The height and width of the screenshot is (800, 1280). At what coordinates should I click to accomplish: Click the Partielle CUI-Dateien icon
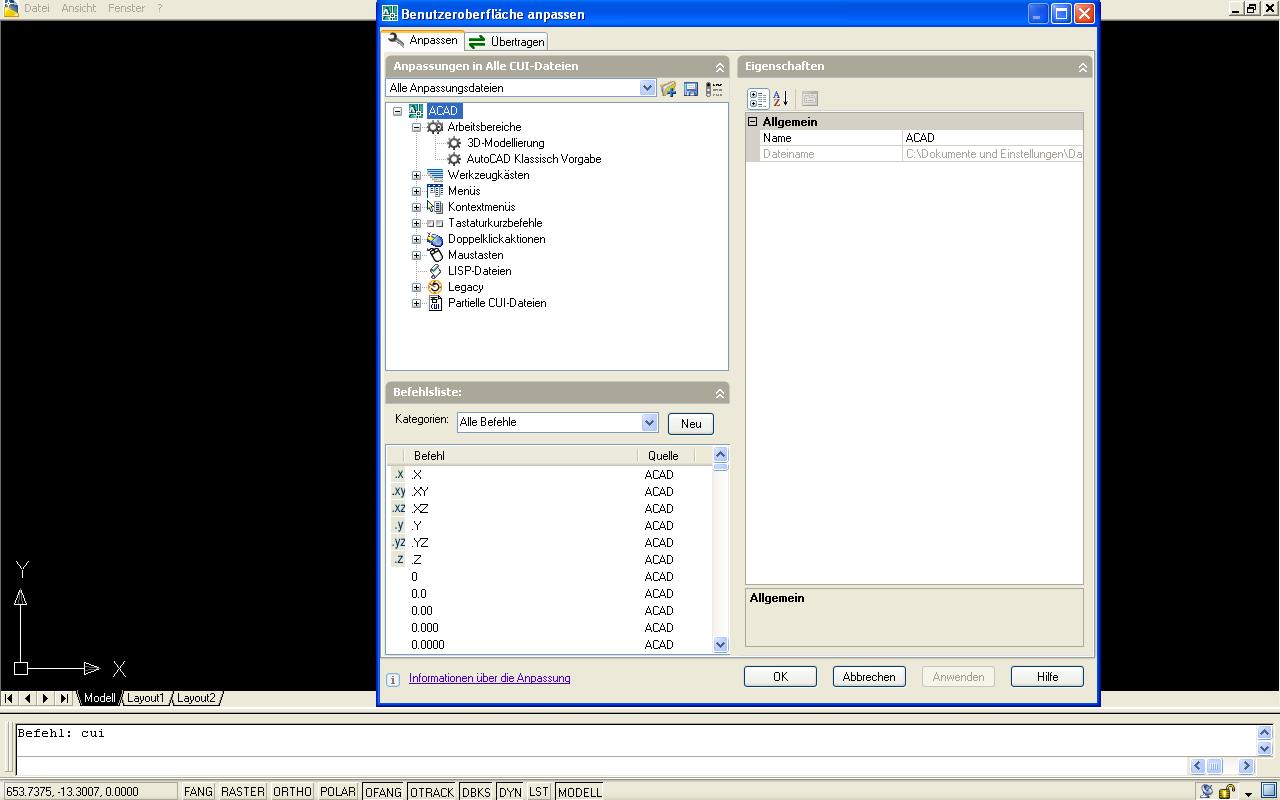tap(435, 303)
